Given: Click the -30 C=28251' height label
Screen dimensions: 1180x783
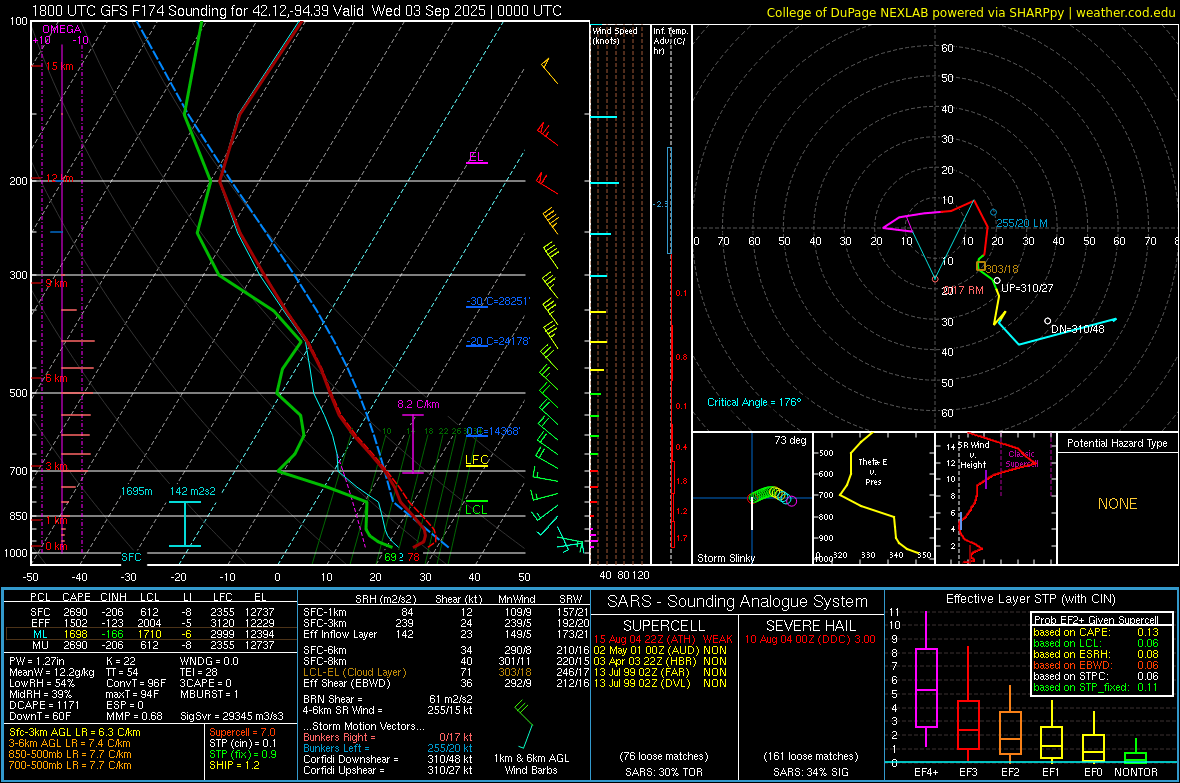Looking at the screenshot, I should 498,301.
